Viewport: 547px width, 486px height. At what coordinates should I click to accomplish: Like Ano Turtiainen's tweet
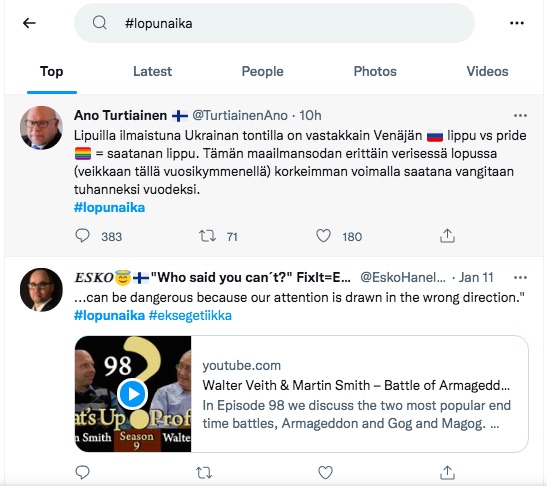pyautogui.click(x=323, y=236)
